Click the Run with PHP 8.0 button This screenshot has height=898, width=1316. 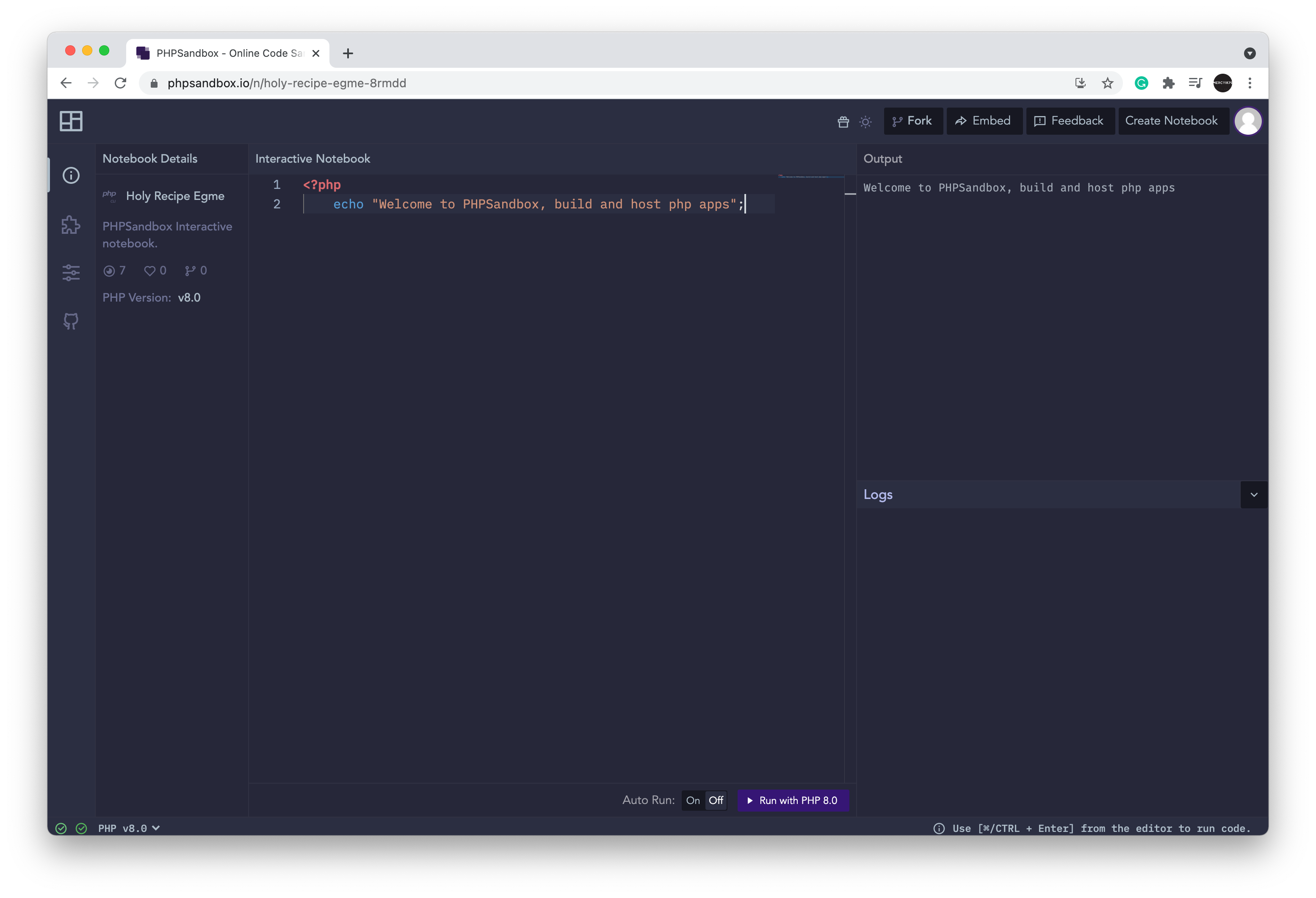[x=793, y=800]
